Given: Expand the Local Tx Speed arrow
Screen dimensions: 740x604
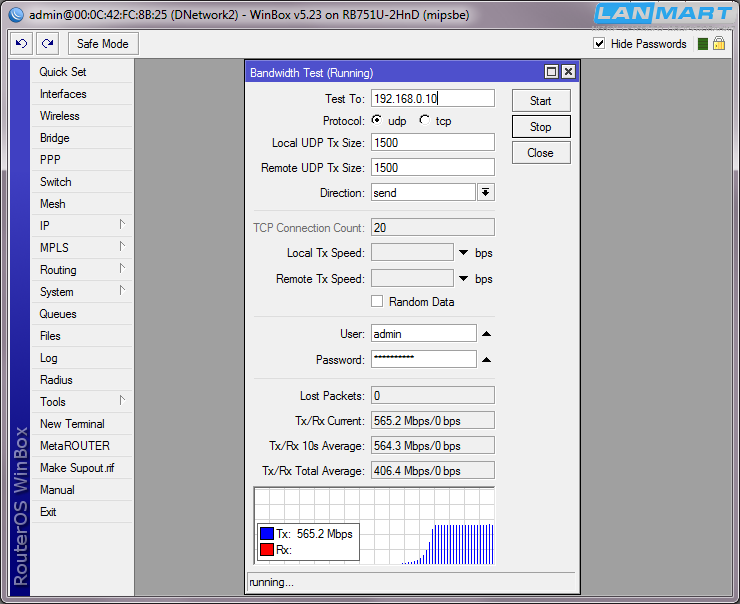Looking at the screenshot, I should point(463,253).
